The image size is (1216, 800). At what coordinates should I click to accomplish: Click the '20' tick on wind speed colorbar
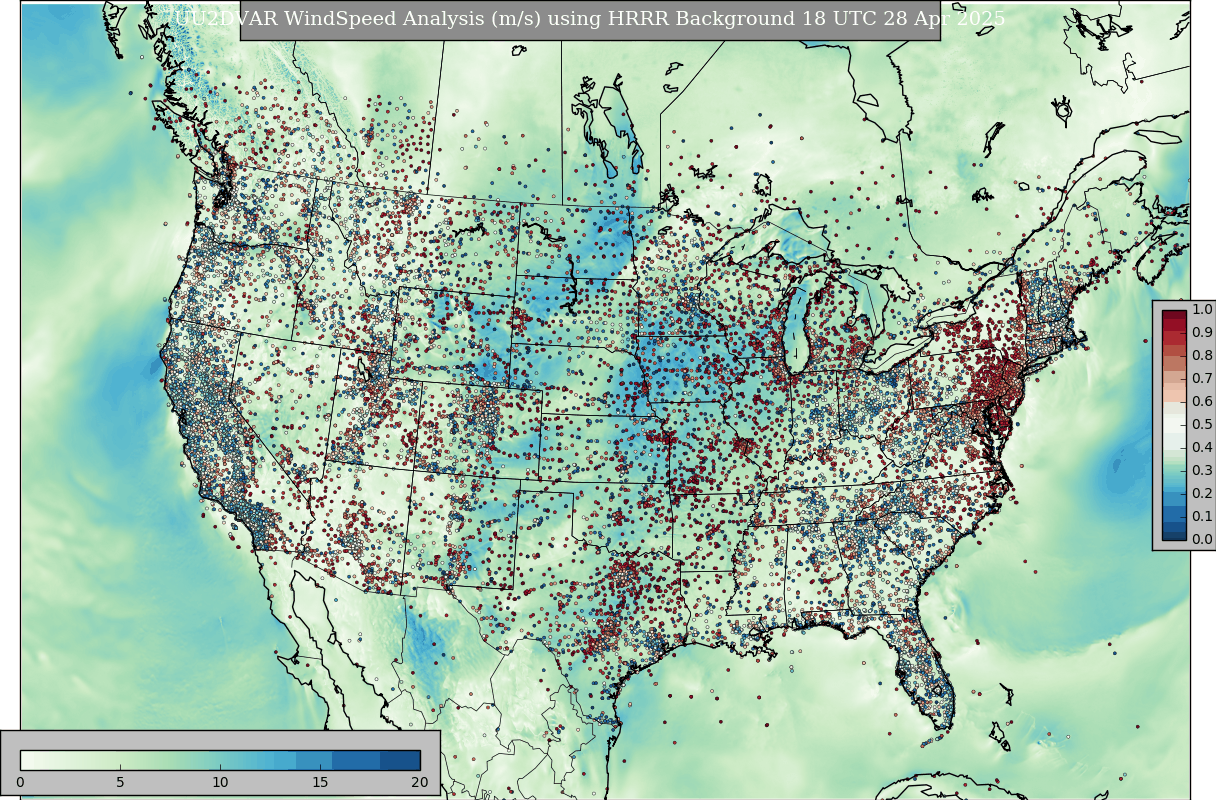tap(419, 782)
